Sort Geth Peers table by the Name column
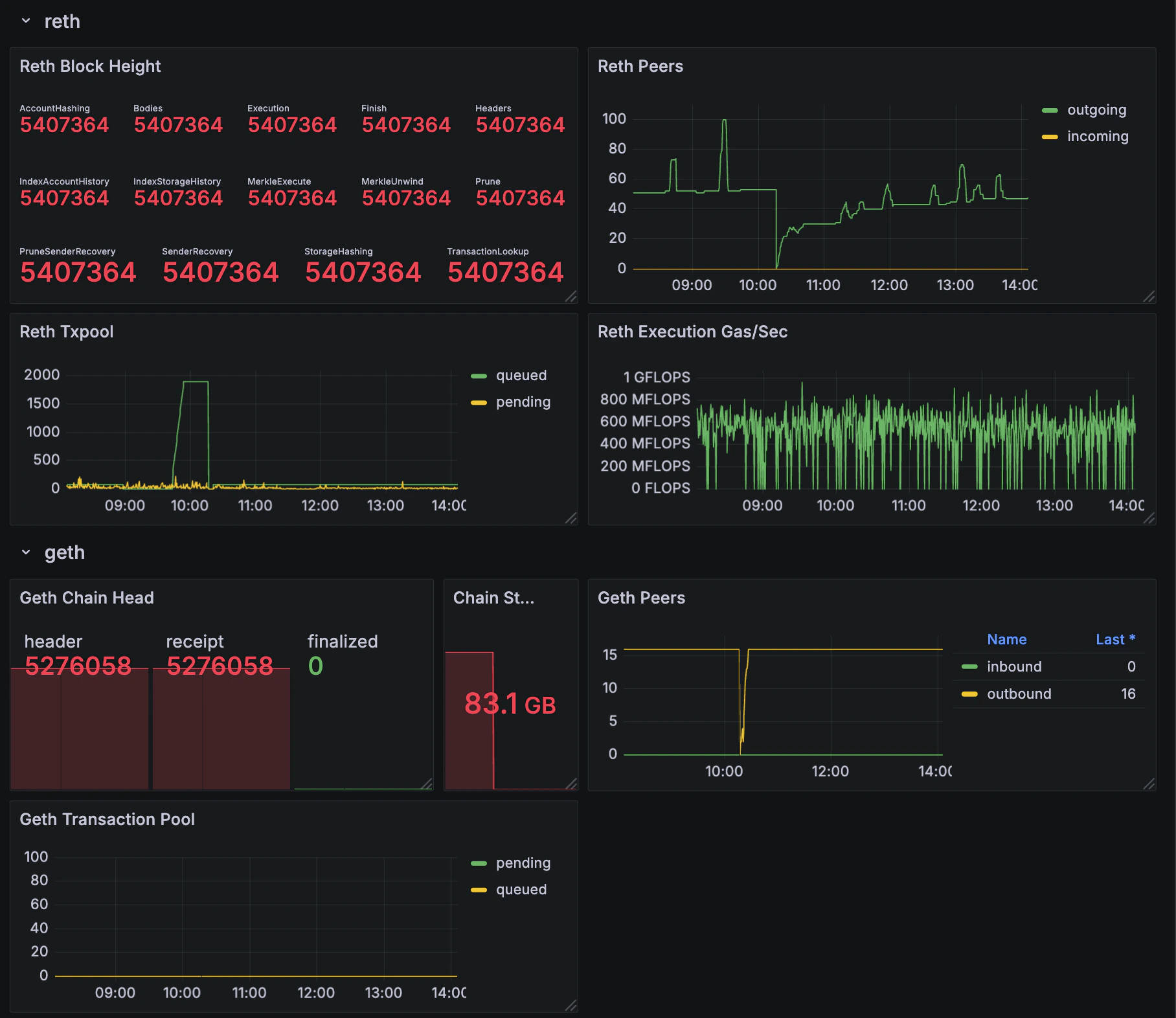 [x=1006, y=639]
